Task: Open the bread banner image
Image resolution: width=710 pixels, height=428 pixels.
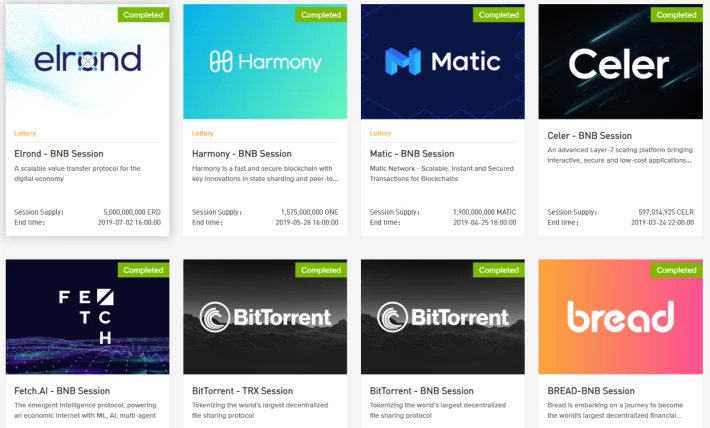Action: [x=620, y=317]
